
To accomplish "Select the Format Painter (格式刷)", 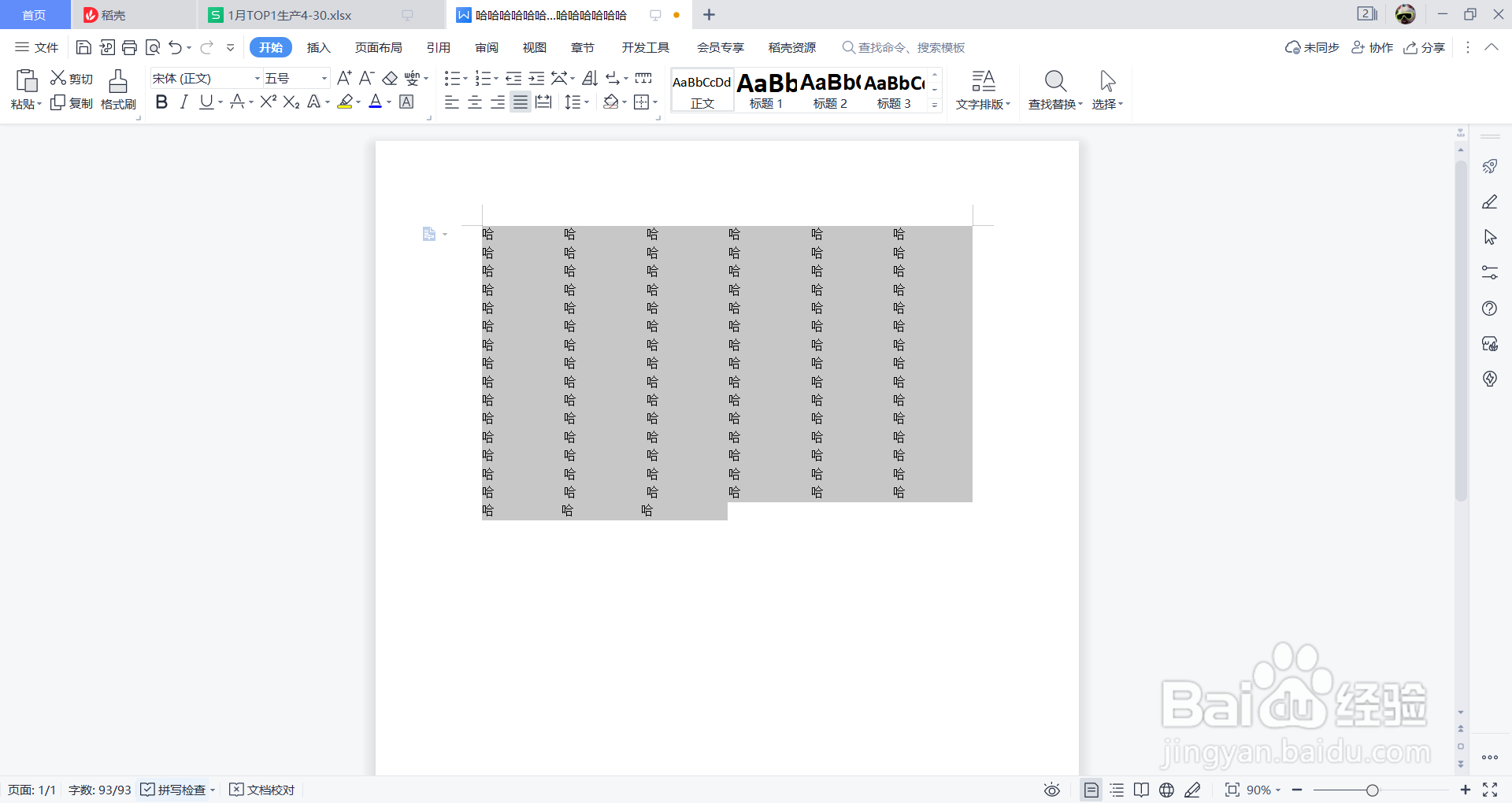I will coord(118,90).
